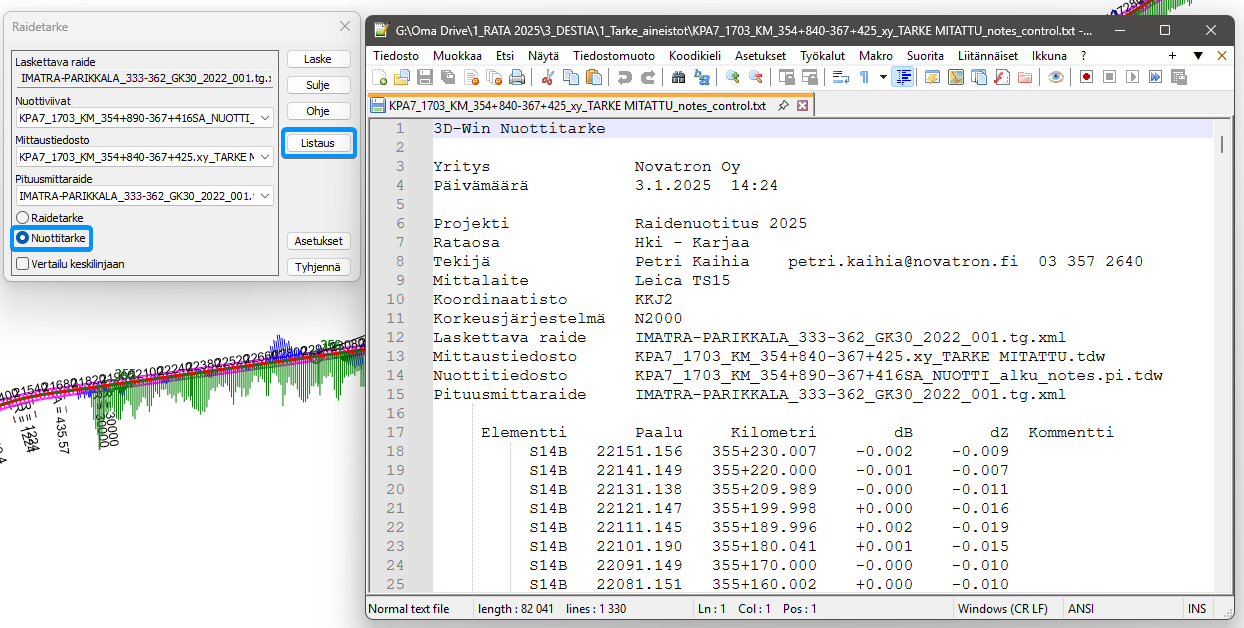Click the Listaus button

pyautogui.click(x=318, y=144)
